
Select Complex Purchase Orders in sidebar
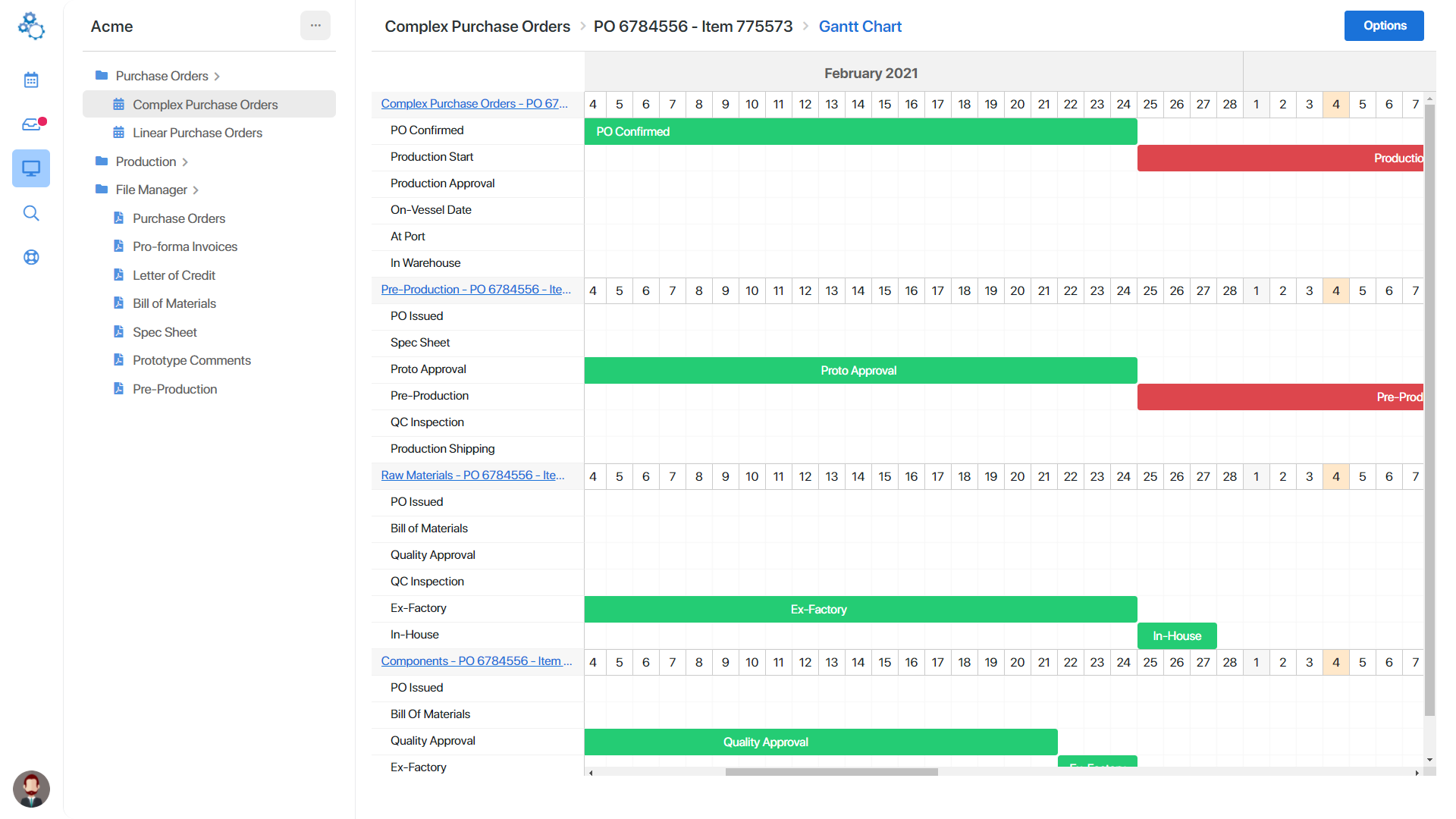(x=205, y=105)
